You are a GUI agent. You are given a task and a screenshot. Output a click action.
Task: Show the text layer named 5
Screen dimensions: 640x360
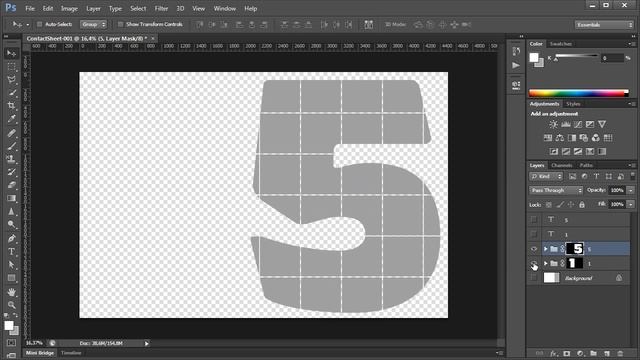click(534, 220)
